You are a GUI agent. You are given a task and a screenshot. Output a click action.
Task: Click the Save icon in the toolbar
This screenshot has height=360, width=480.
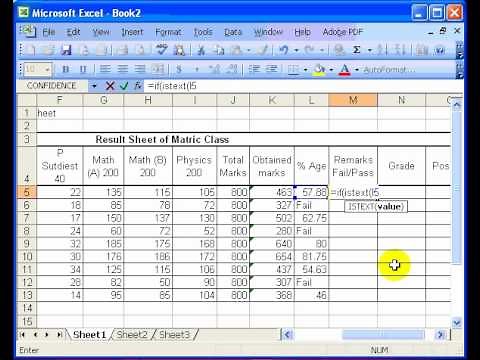click(x=66, y=50)
